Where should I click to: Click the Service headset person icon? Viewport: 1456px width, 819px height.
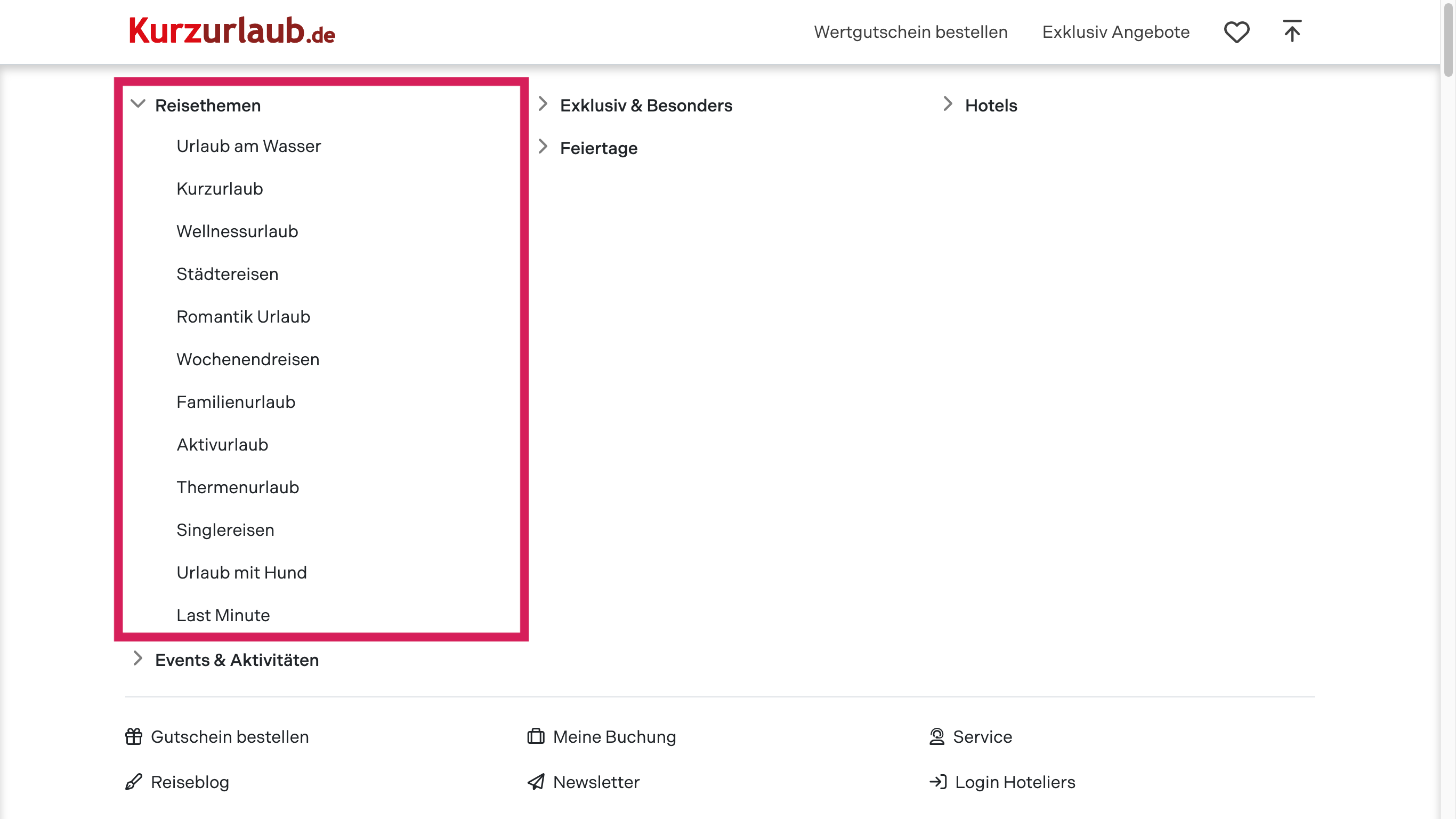point(936,736)
